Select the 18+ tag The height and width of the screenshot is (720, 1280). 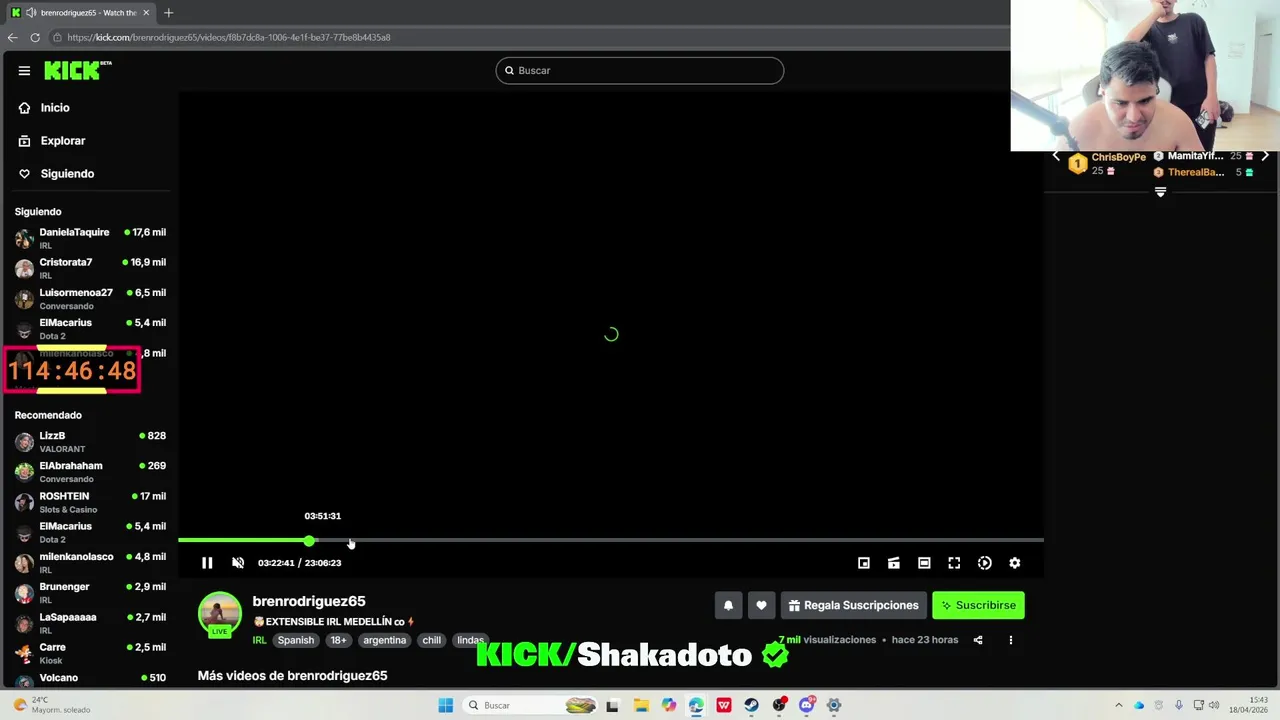coord(339,640)
